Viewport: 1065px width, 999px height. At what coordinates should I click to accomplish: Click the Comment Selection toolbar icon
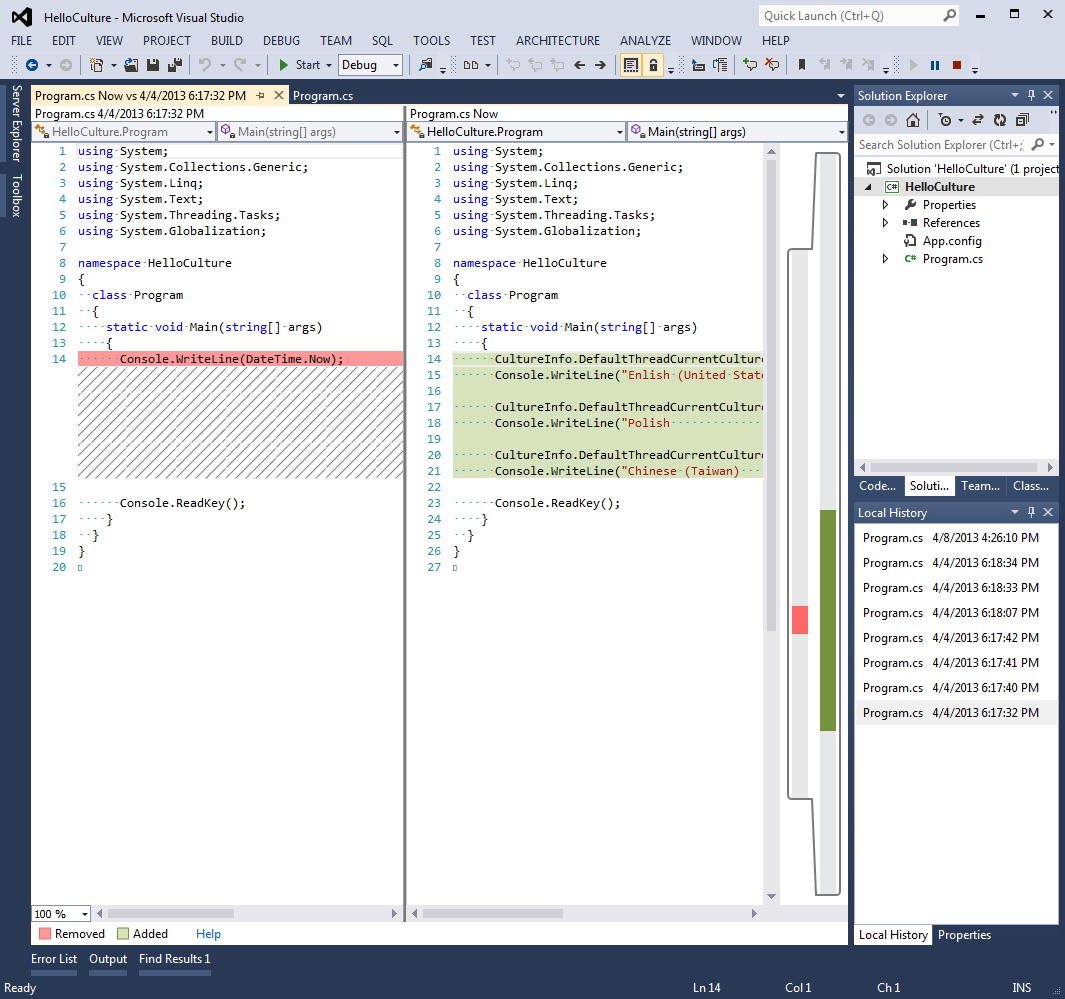750,65
